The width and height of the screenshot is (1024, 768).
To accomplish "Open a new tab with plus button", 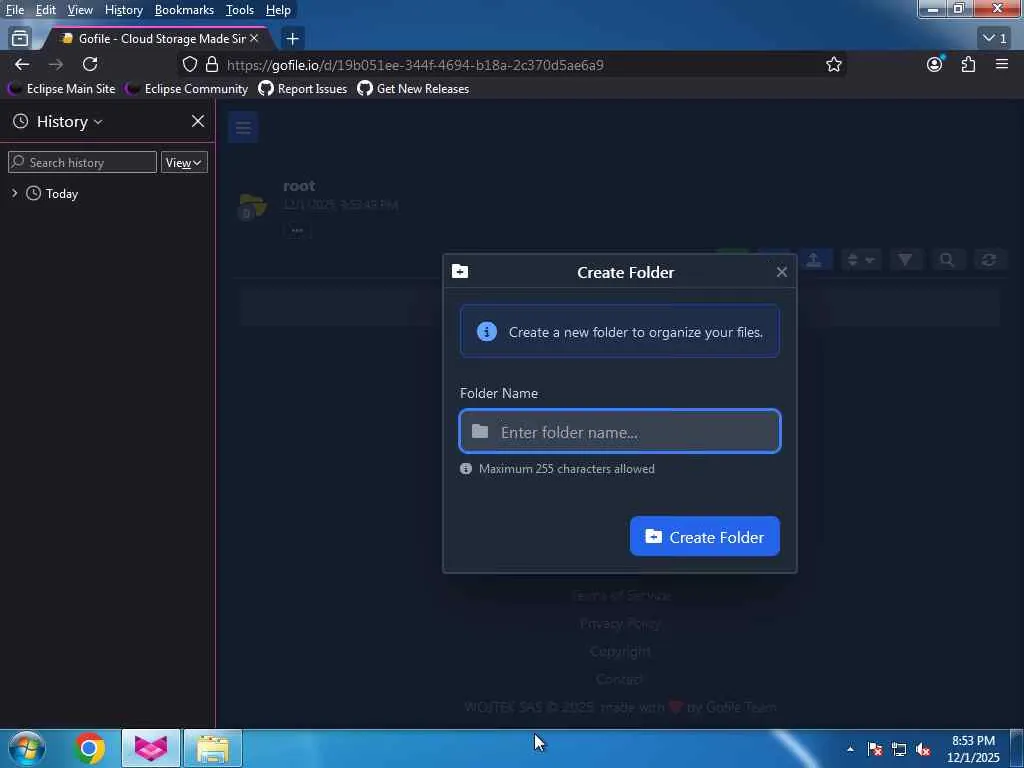I will click(x=293, y=39).
